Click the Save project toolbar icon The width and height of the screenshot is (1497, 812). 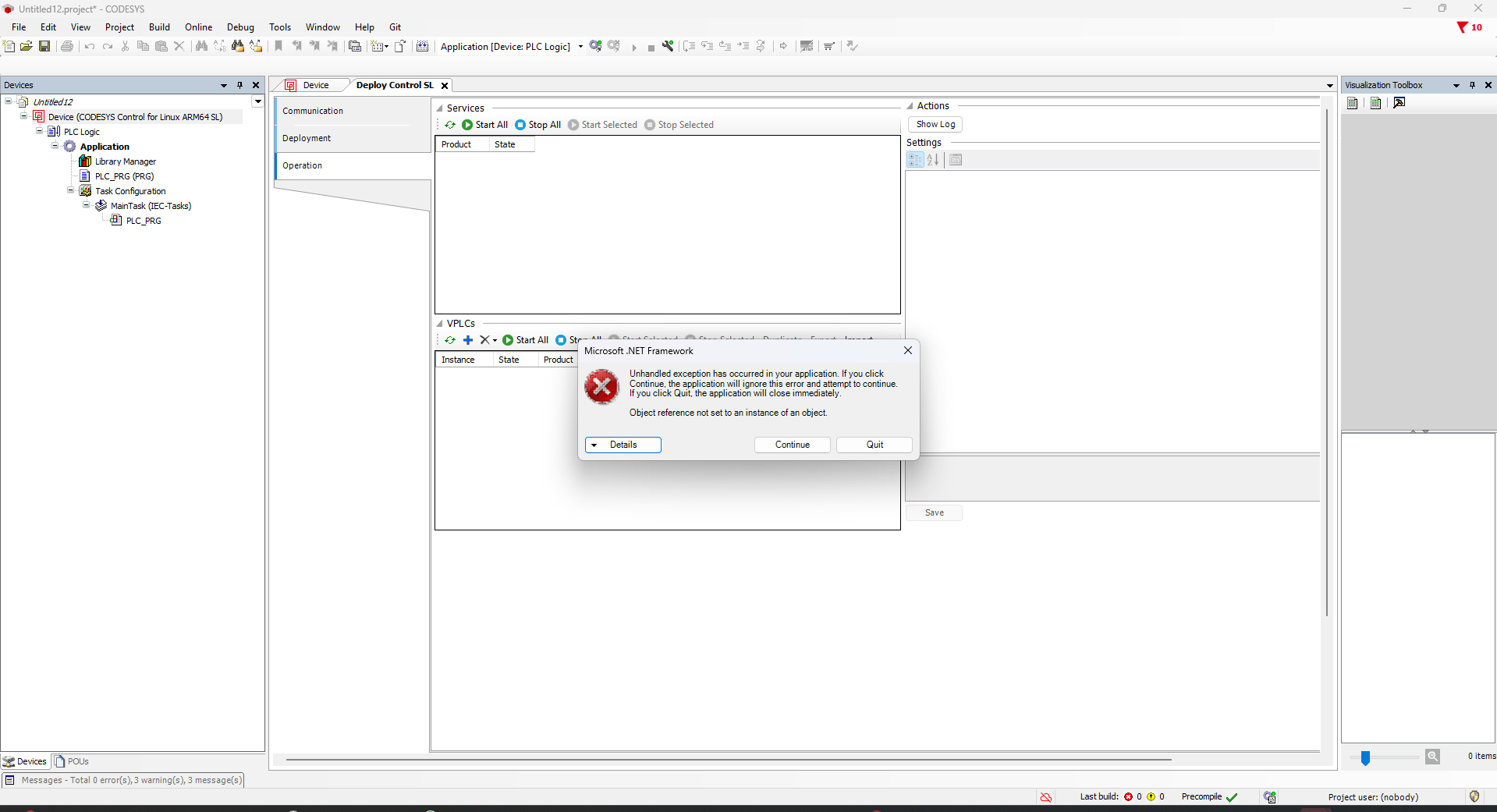[44, 47]
